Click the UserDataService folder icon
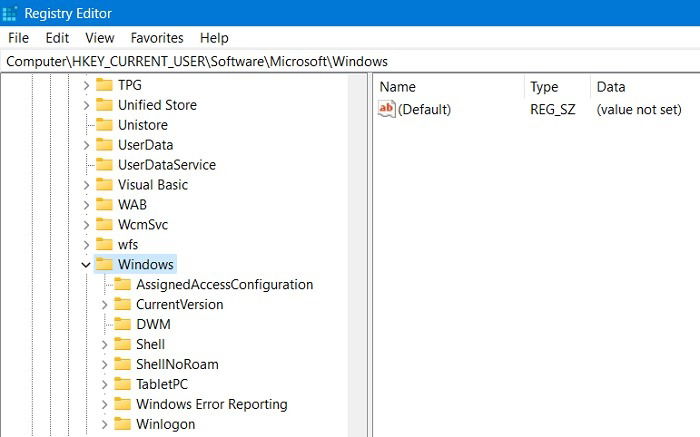 coord(104,165)
